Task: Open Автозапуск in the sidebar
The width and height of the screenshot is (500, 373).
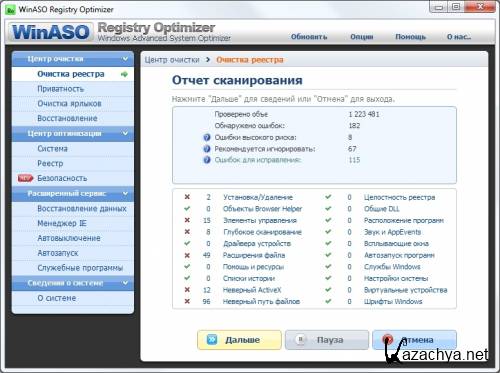Action: tap(73, 253)
